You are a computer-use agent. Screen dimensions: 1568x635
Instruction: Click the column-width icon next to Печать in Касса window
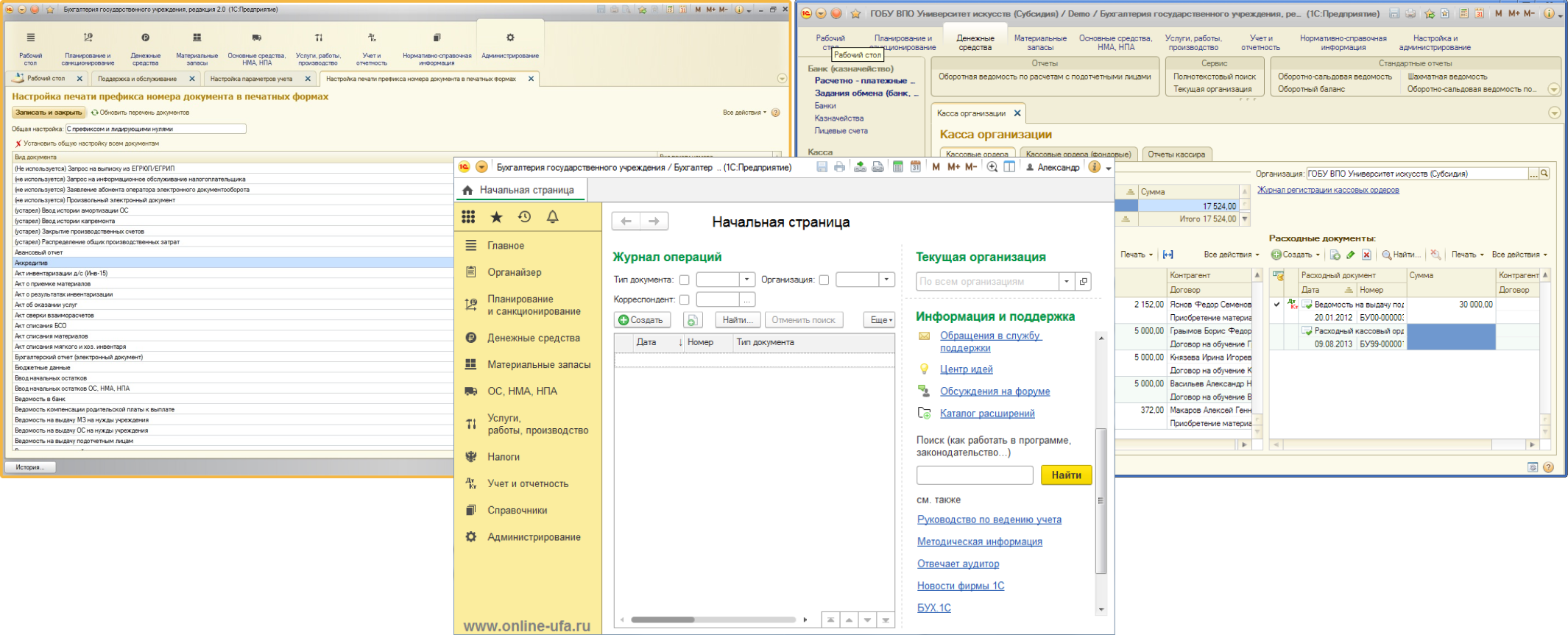click(x=1168, y=255)
